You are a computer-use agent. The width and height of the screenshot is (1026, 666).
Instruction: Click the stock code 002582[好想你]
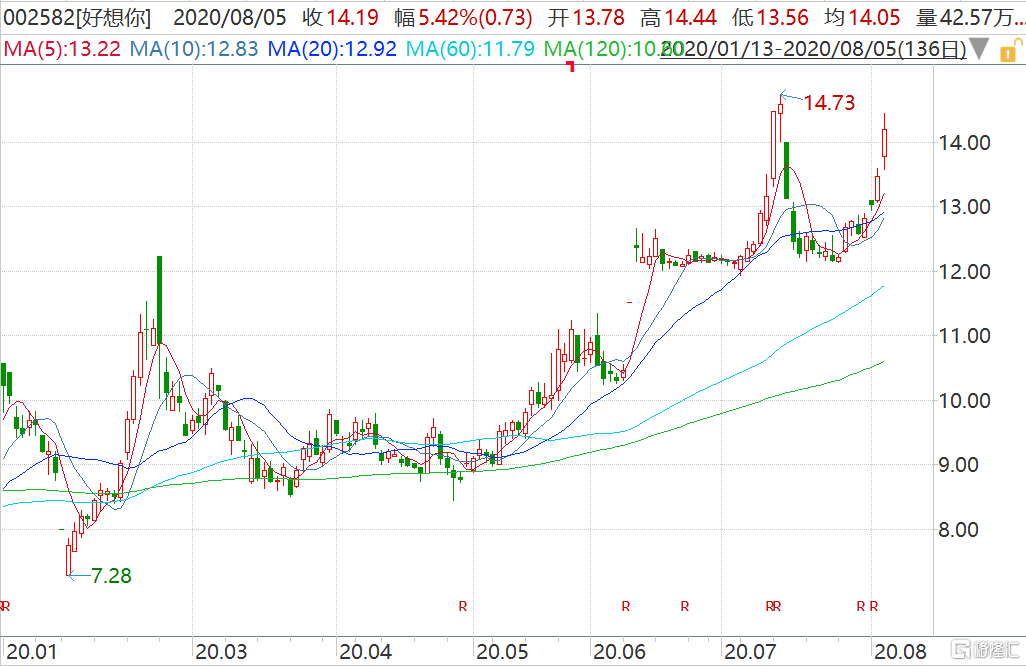click(77, 18)
